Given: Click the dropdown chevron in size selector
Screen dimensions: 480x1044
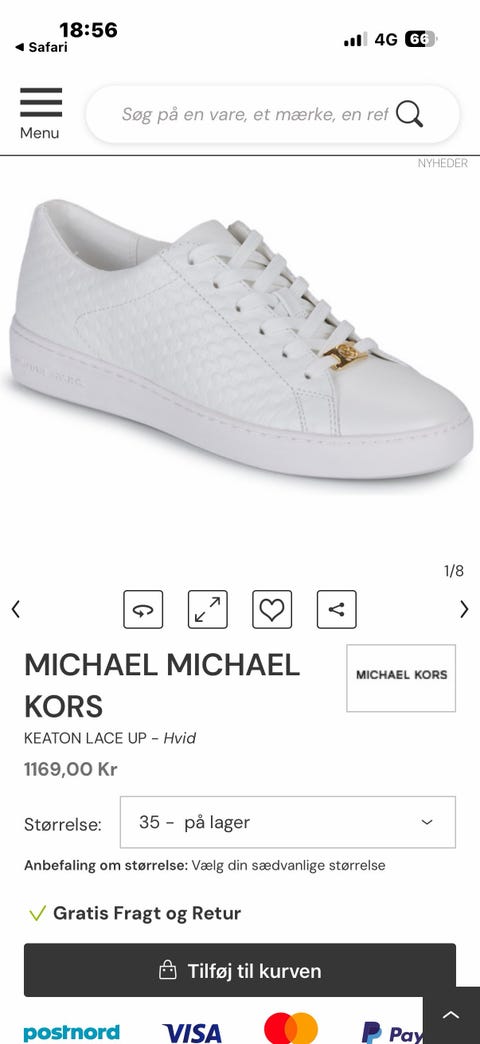Looking at the screenshot, I should (x=427, y=822).
